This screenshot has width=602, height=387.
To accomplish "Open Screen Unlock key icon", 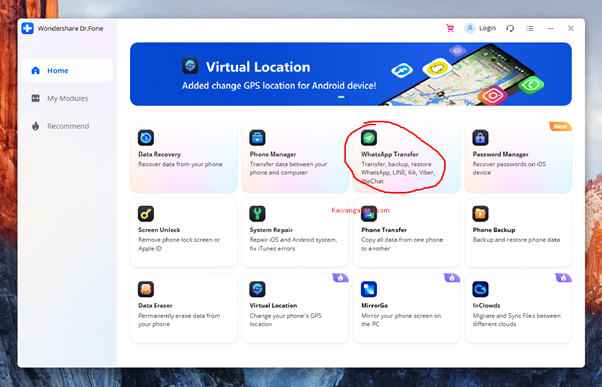I will point(146,213).
